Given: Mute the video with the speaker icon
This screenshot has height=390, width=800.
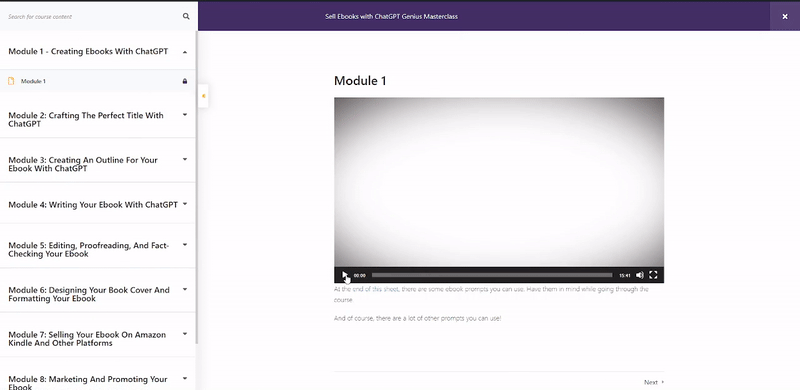Looking at the screenshot, I should click(x=640, y=275).
